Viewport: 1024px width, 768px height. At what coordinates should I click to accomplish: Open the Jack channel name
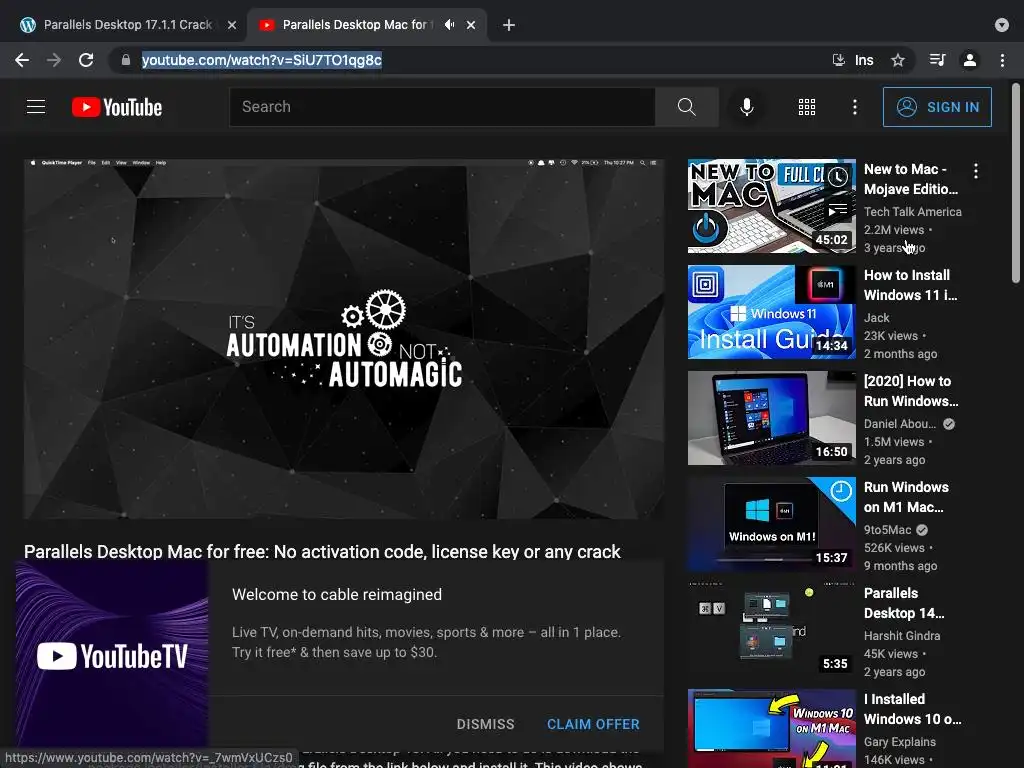876,317
